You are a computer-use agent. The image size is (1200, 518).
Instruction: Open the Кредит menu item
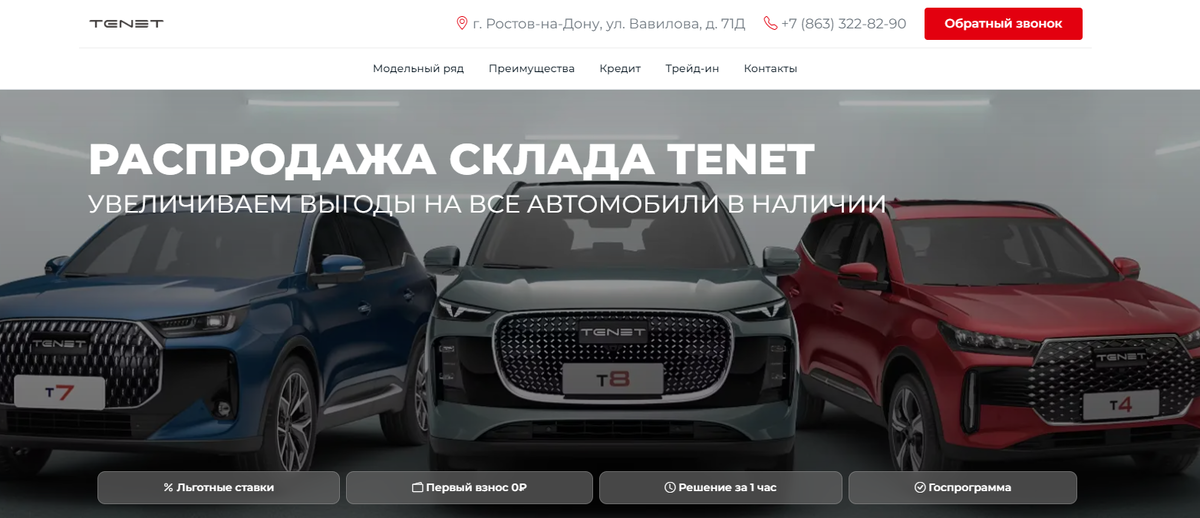click(x=620, y=69)
